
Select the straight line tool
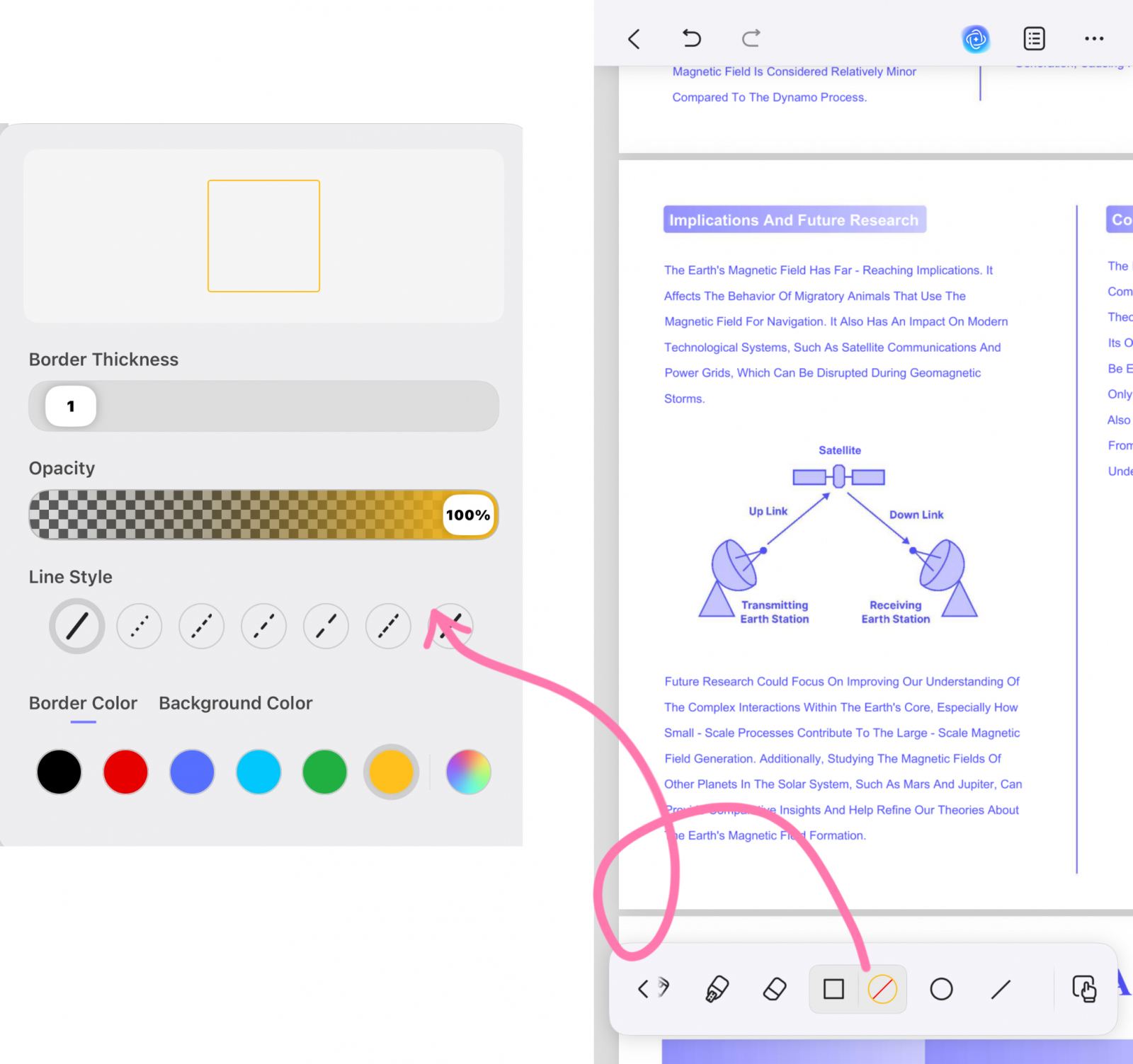(1001, 989)
